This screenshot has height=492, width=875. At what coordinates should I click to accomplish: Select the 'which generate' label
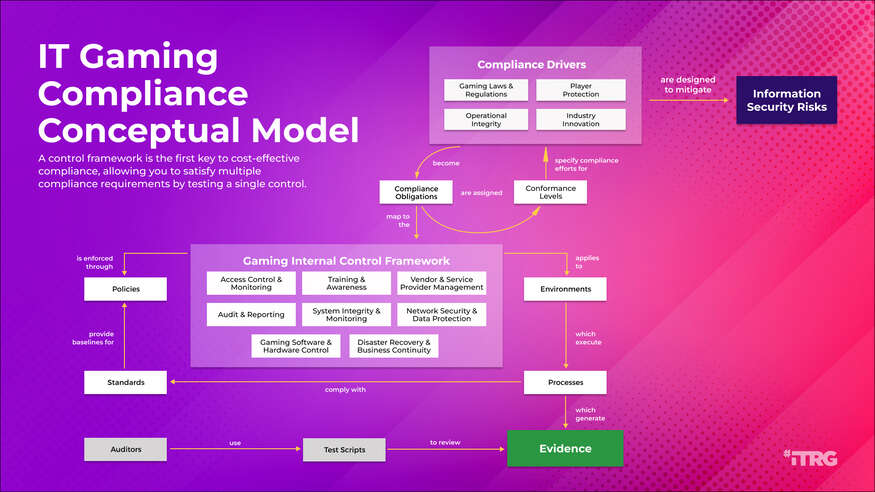(590, 414)
